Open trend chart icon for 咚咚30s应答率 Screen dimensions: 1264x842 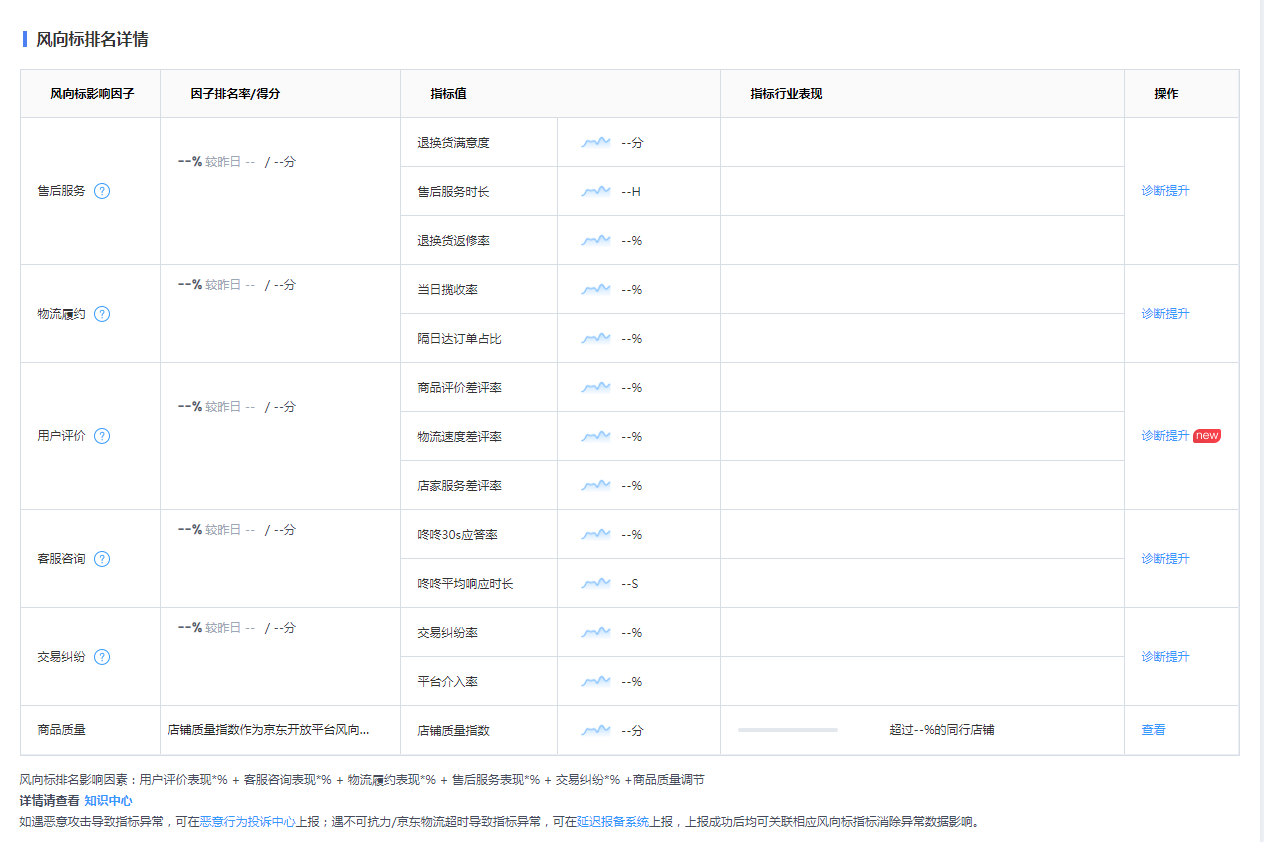click(596, 535)
